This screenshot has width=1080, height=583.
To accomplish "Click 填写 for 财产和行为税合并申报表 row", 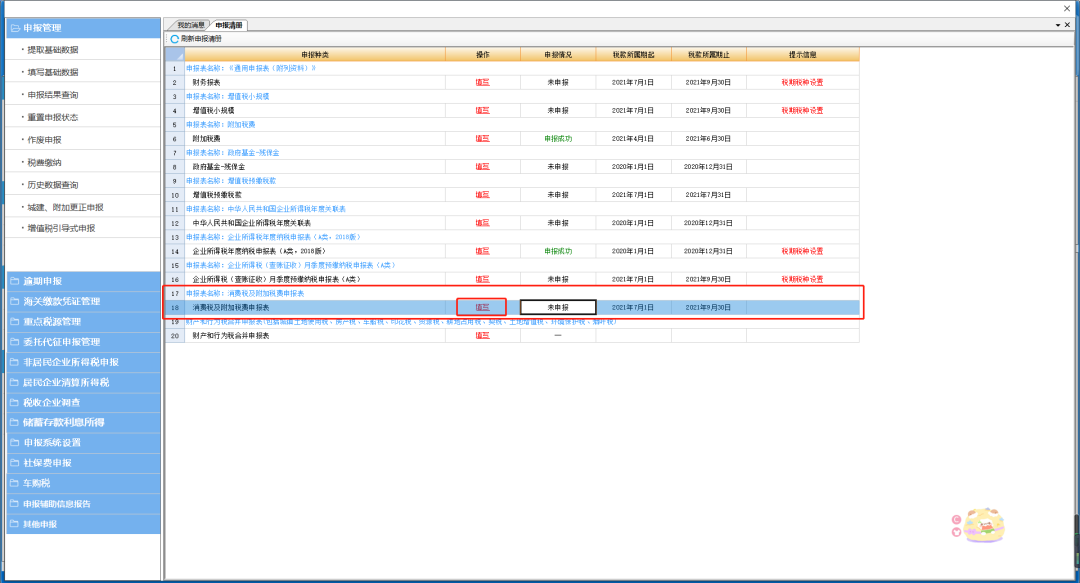I will point(482,336).
